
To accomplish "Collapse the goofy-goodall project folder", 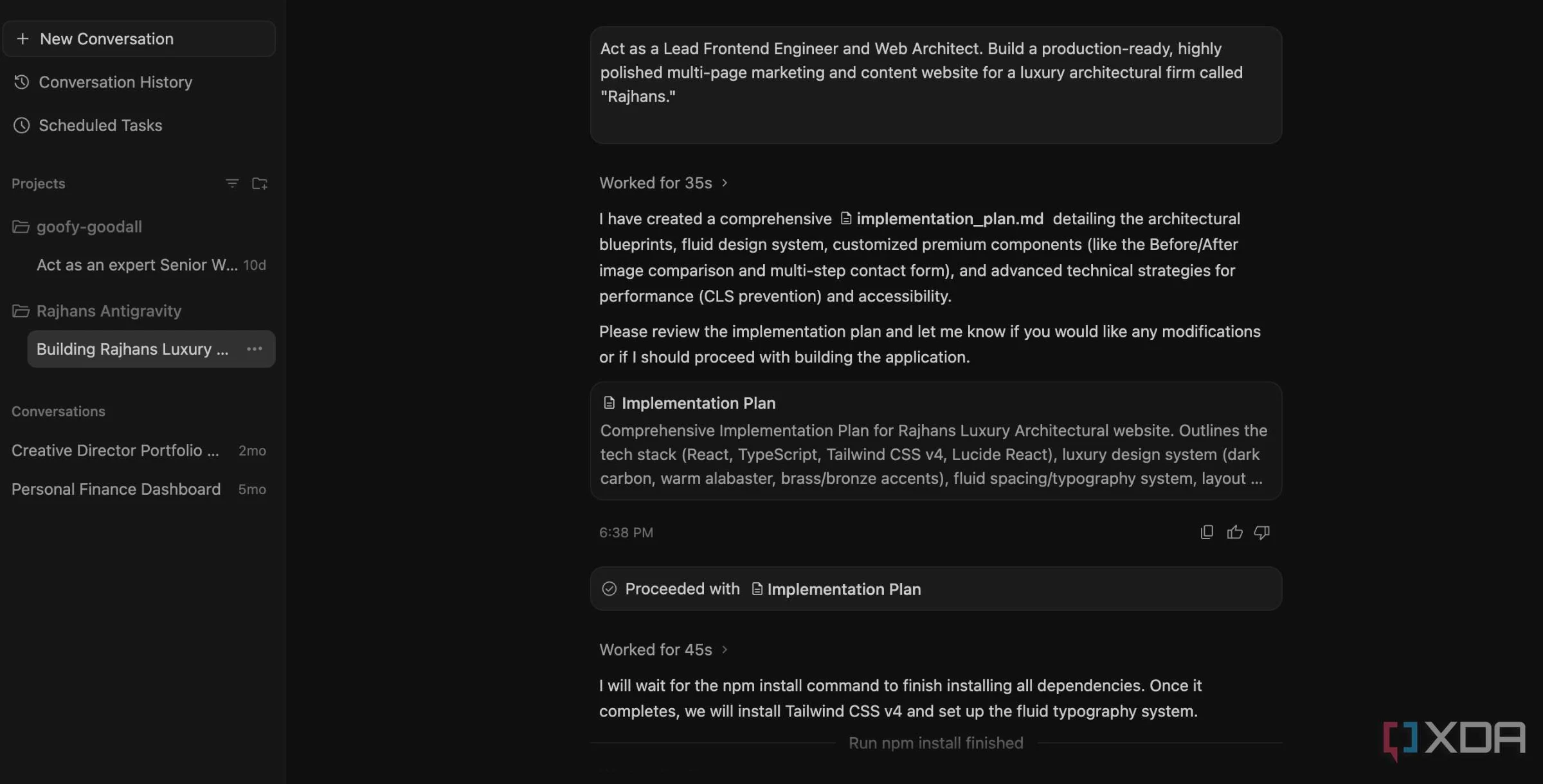I will coord(77,226).
